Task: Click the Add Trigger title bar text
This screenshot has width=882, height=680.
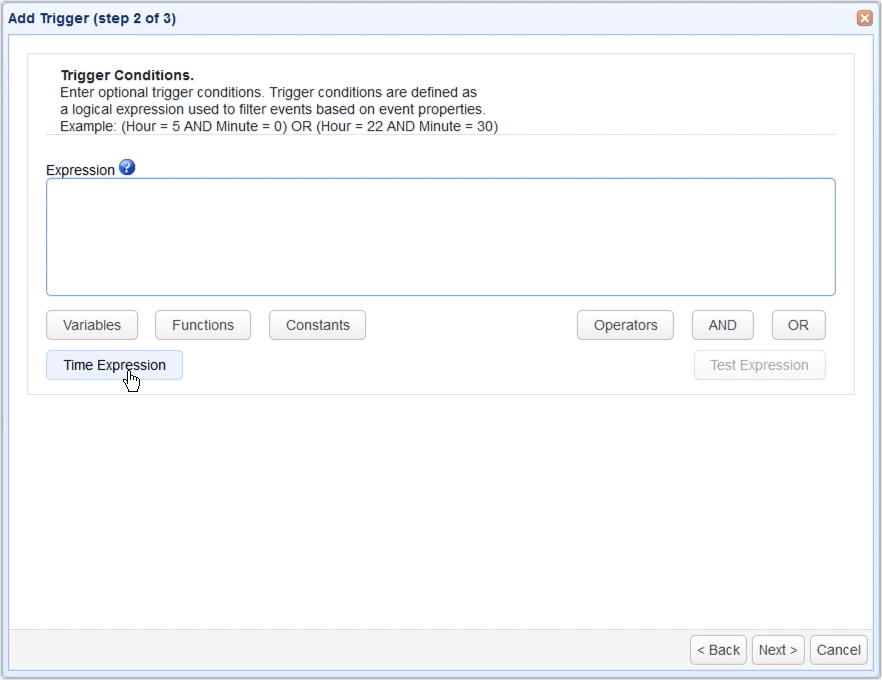Action: click(x=92, y=18)
